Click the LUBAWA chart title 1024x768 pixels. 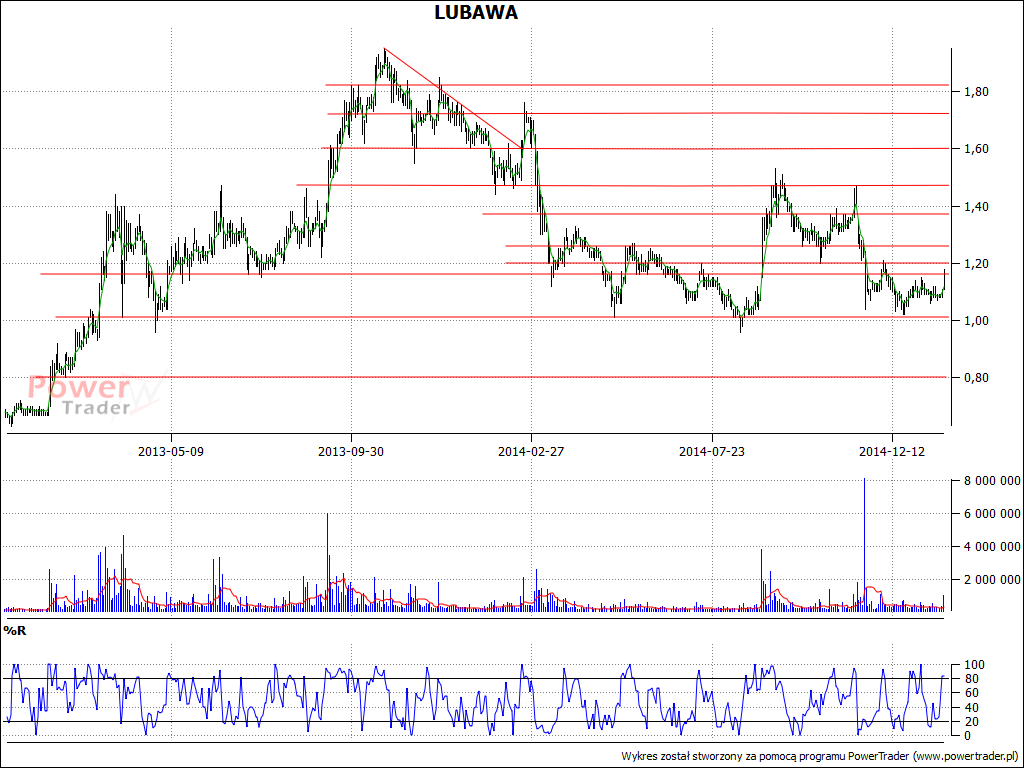click(x=476, y=12)
